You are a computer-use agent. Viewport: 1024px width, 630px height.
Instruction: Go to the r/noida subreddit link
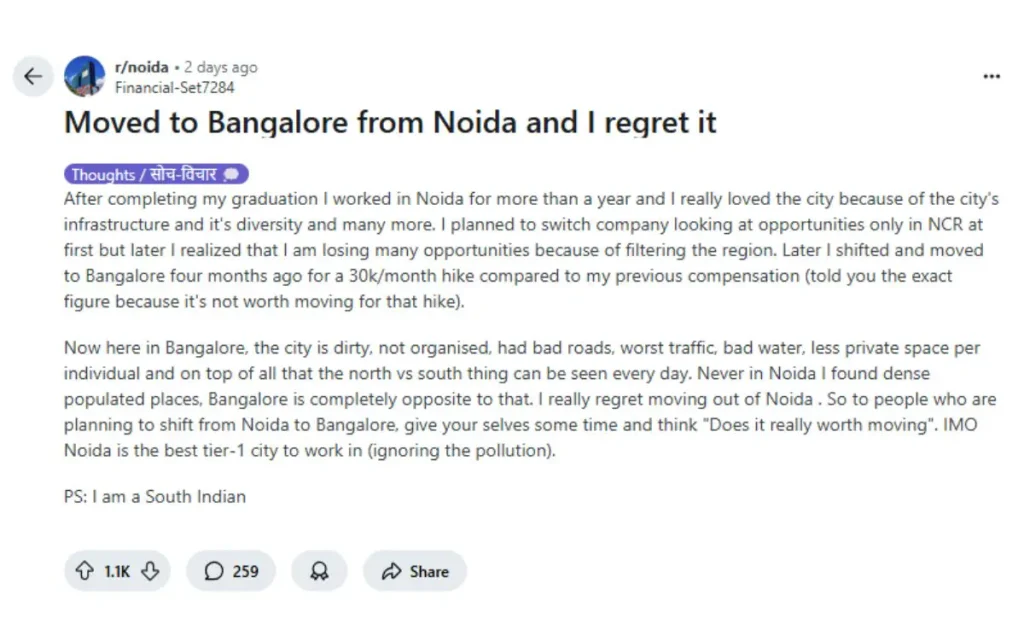click(x=141, y=67)
